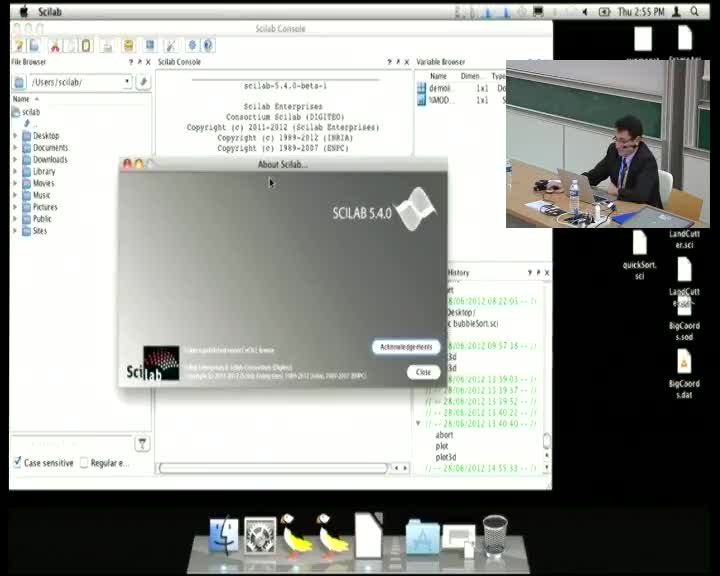Click the filter funnel icon in File Browser
The width and height of the screenshot is (720, 576).
(142, 444)
